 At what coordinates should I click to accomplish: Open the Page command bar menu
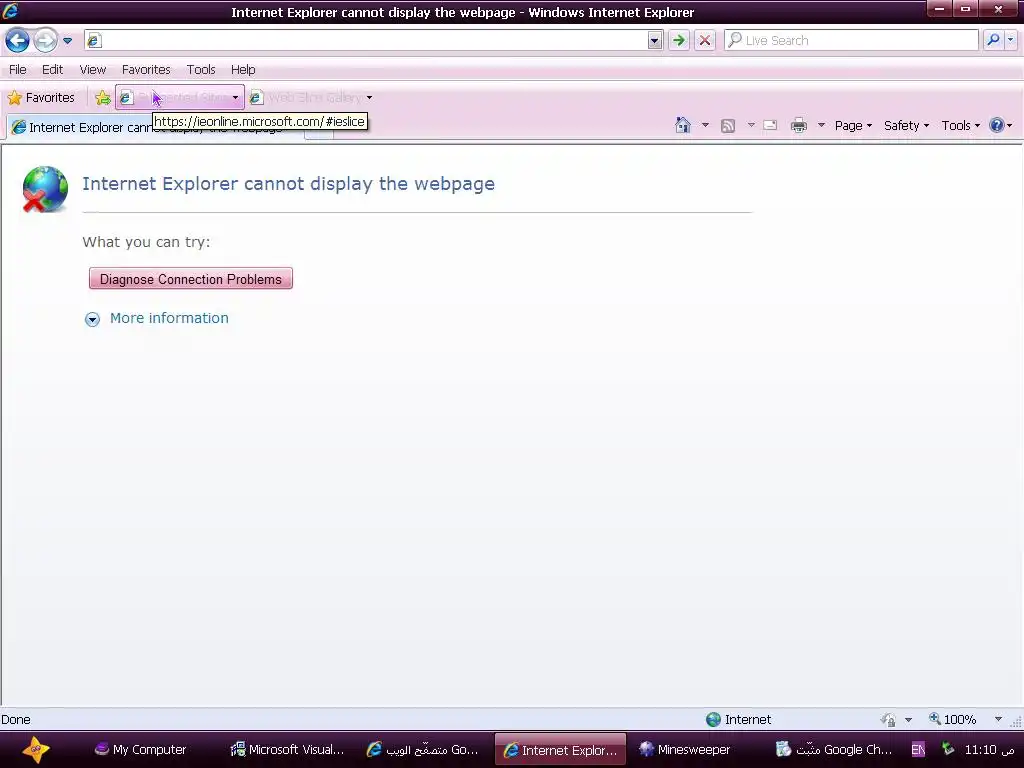click(853, 125)
